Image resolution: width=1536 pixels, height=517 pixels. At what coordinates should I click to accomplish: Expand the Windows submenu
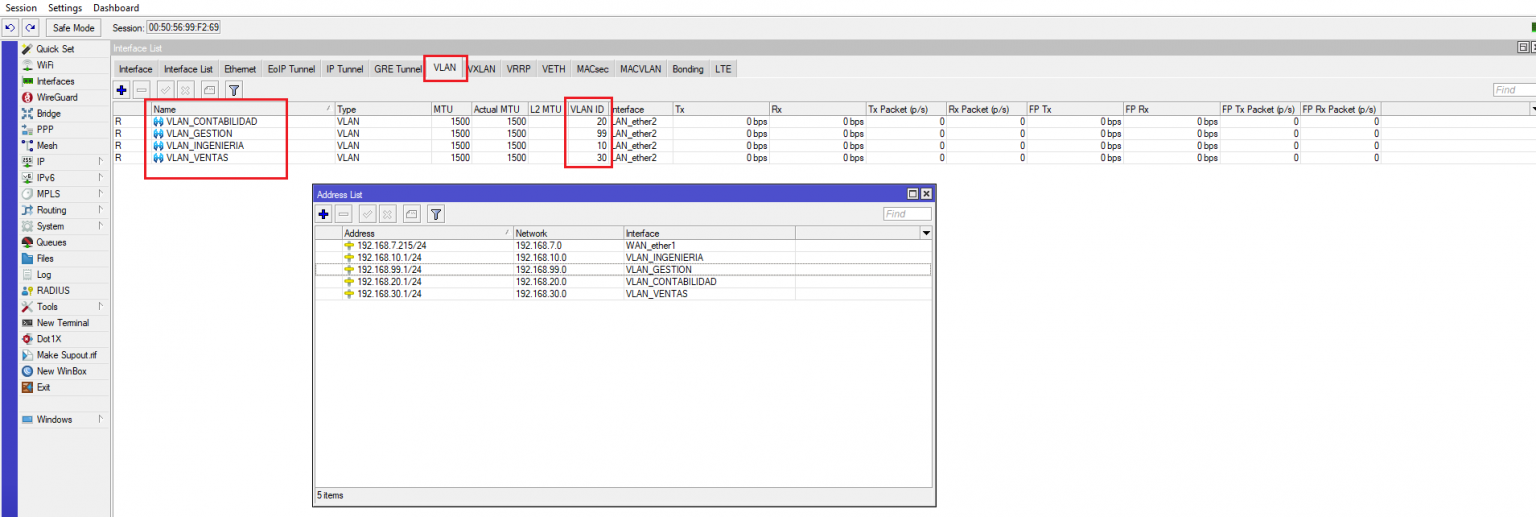point(100,419)
